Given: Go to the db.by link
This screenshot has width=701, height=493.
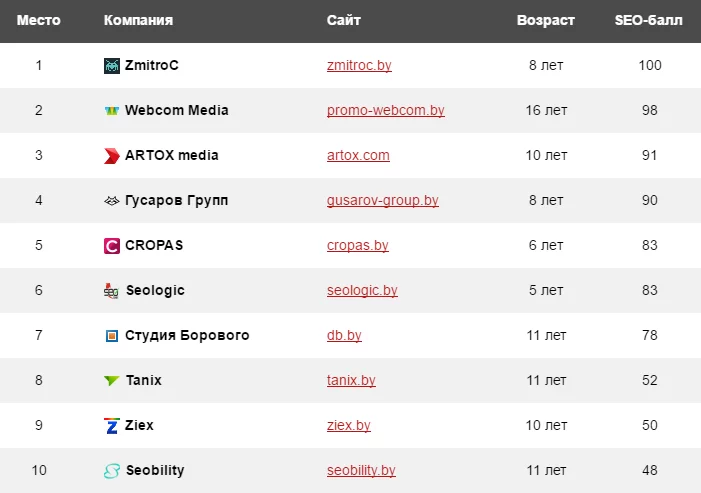Looking at the screenshot, I should point(344,335).
